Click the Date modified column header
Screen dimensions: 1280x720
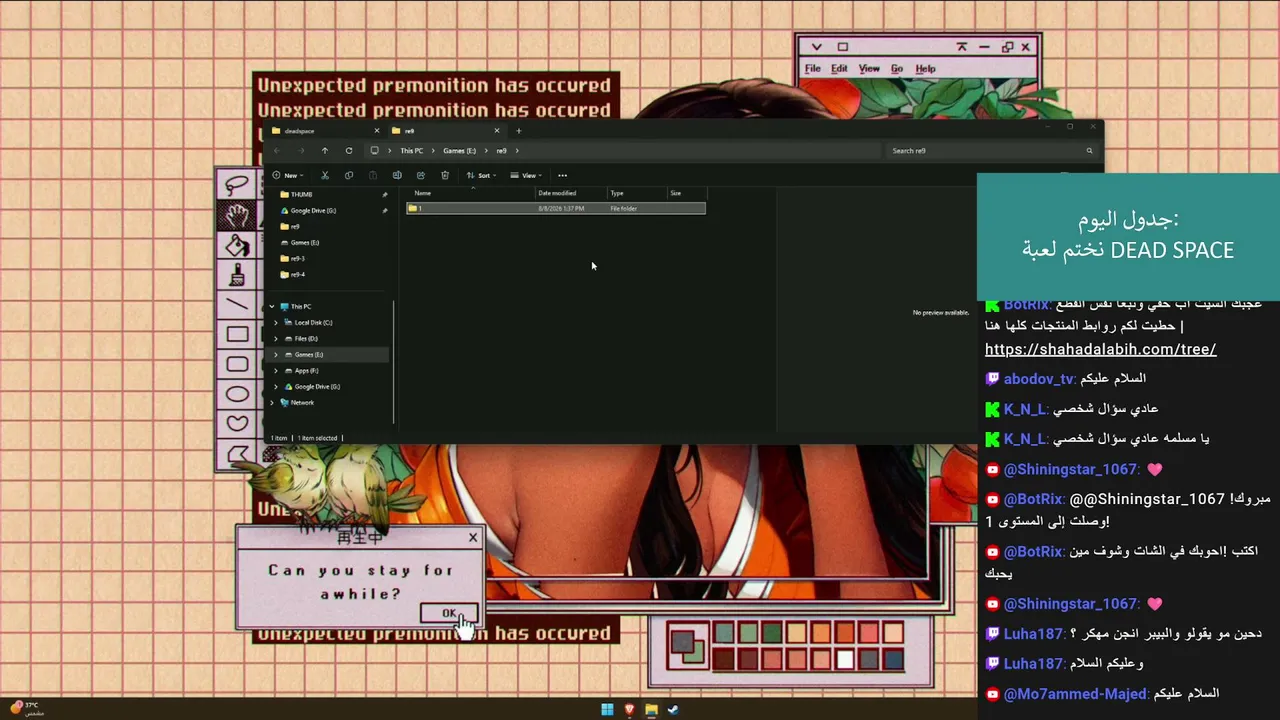pos(571,193)
